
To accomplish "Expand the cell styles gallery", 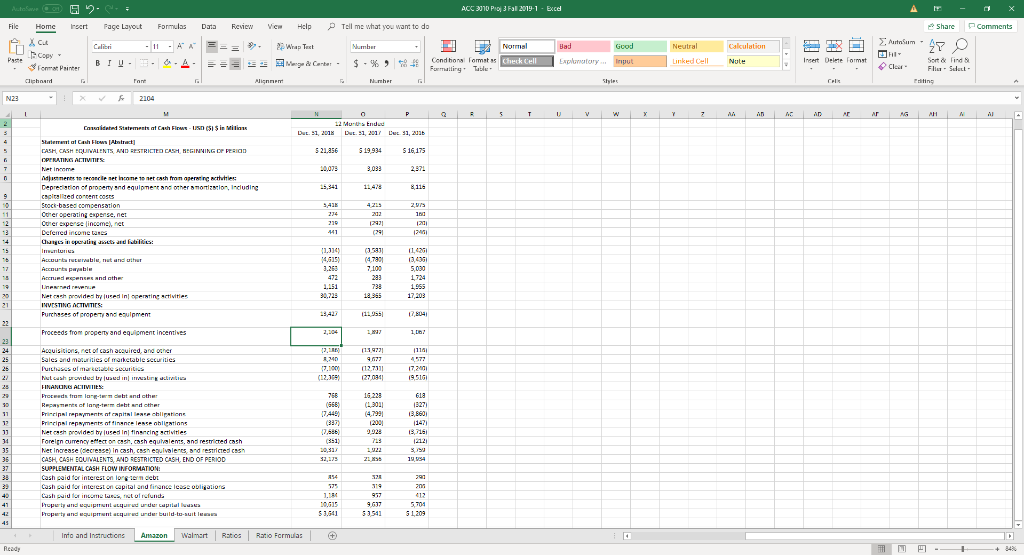I will pyautogui.click(x=786, y=65).
